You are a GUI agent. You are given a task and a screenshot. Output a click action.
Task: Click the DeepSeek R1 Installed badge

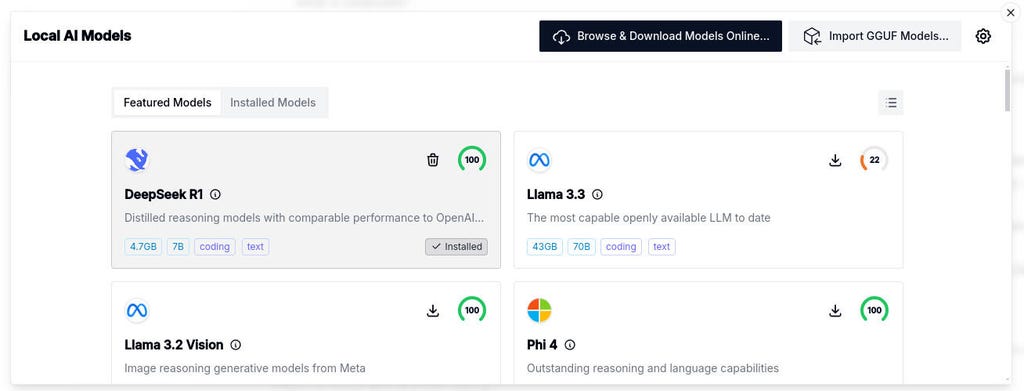456,247
